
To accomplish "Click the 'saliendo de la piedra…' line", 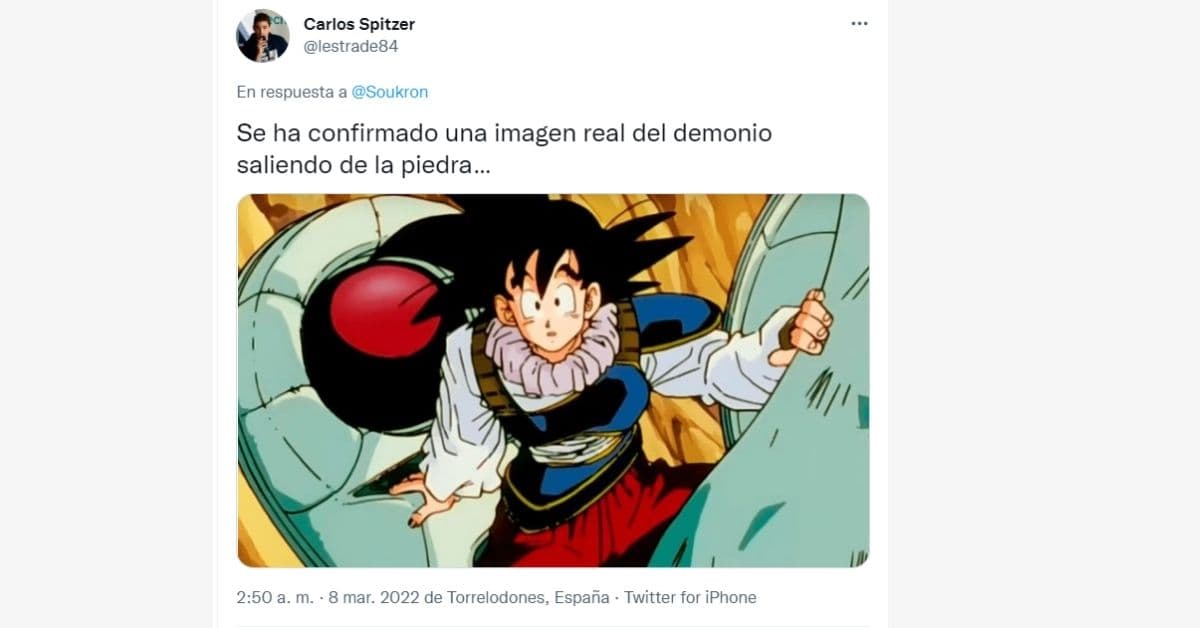I will [364, 166].
